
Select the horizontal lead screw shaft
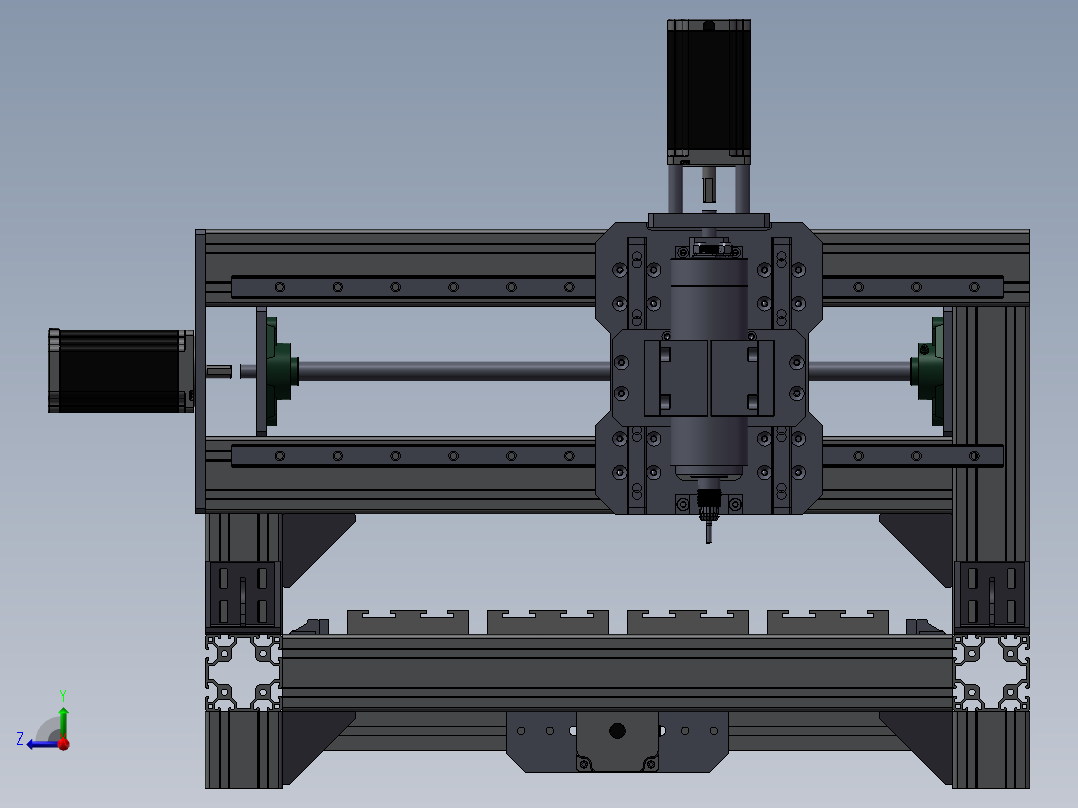tap(450, 370)
